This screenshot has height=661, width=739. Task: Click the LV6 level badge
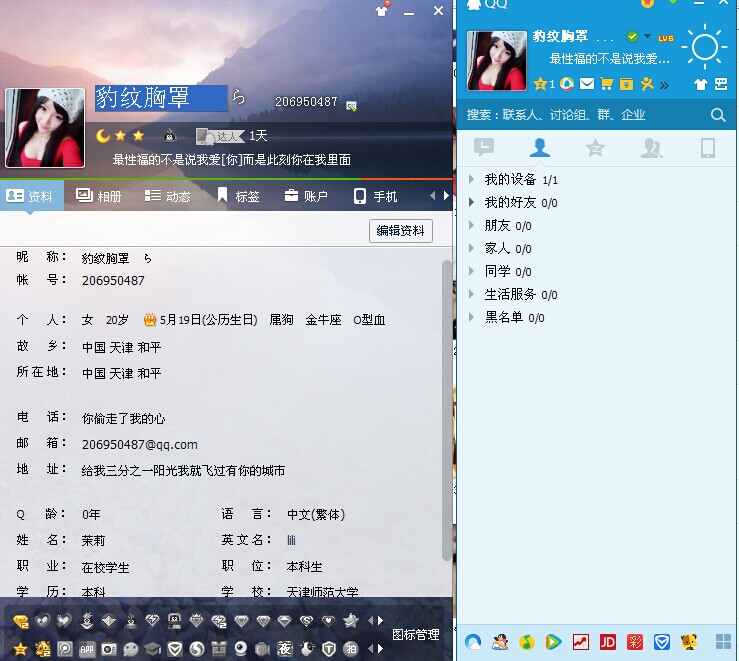click(x=666, y=38)
